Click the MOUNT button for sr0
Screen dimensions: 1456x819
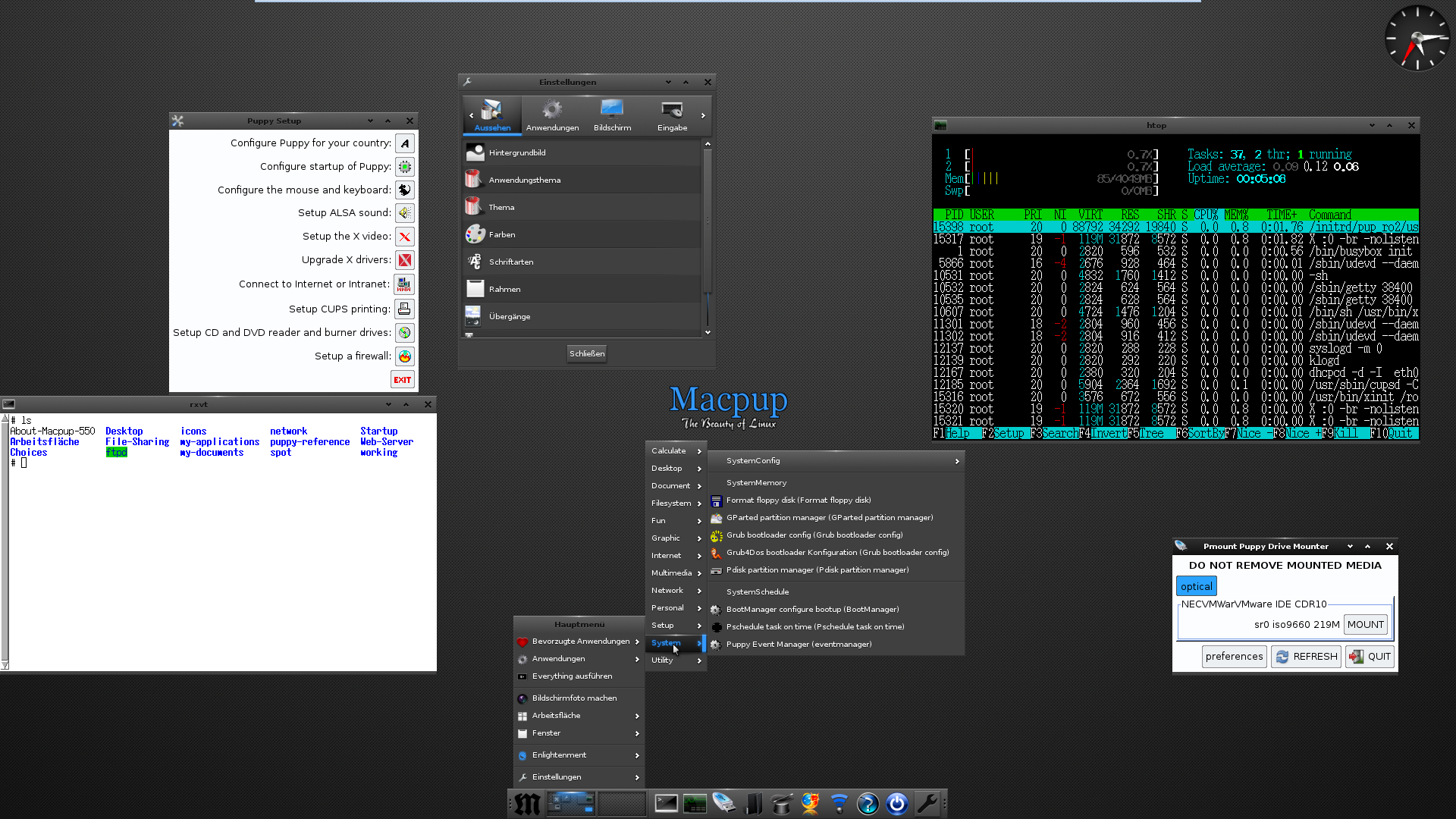pos(1365,624)
